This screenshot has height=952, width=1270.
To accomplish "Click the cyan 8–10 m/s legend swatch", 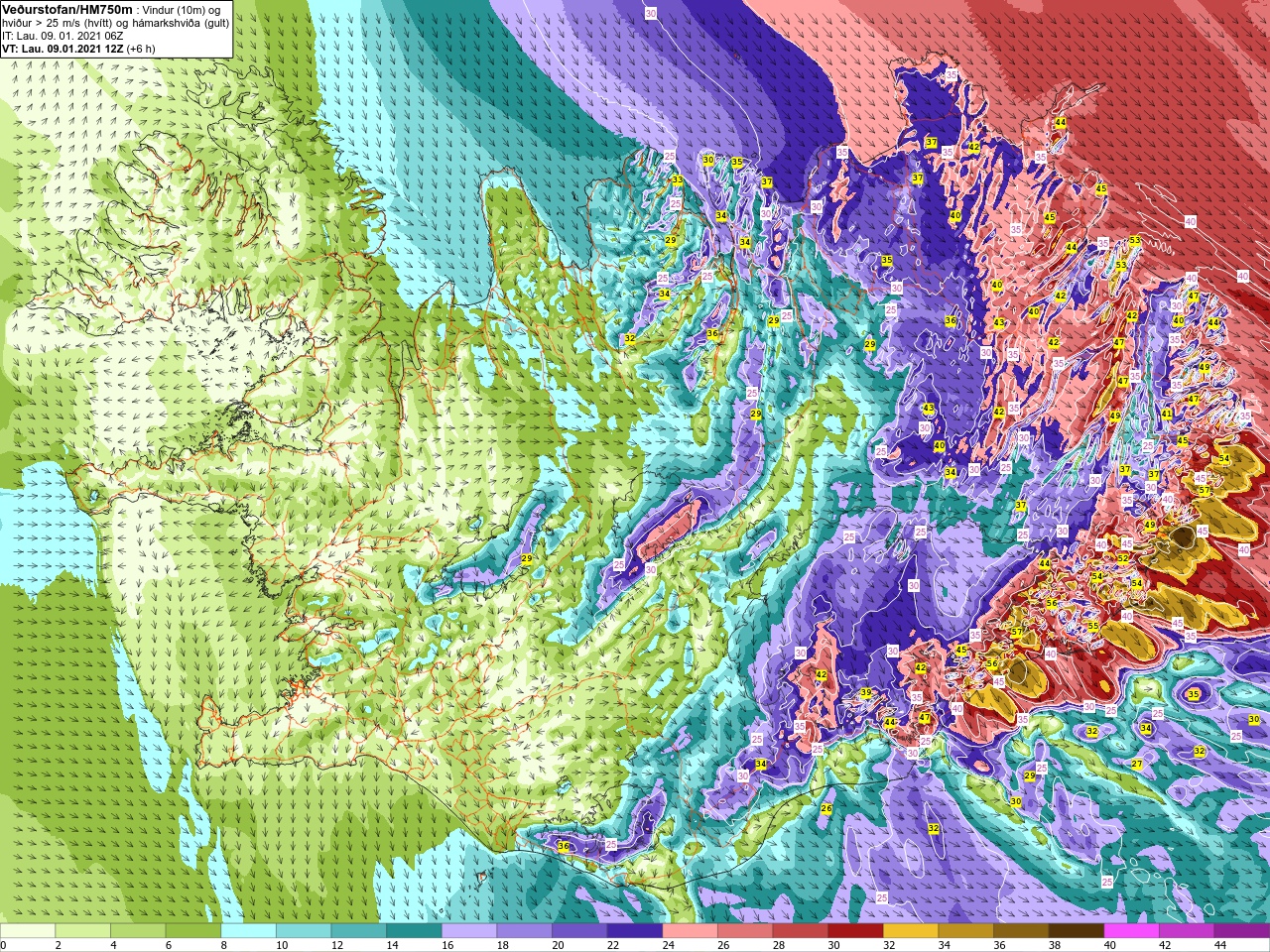I will (x=248, y=931).
